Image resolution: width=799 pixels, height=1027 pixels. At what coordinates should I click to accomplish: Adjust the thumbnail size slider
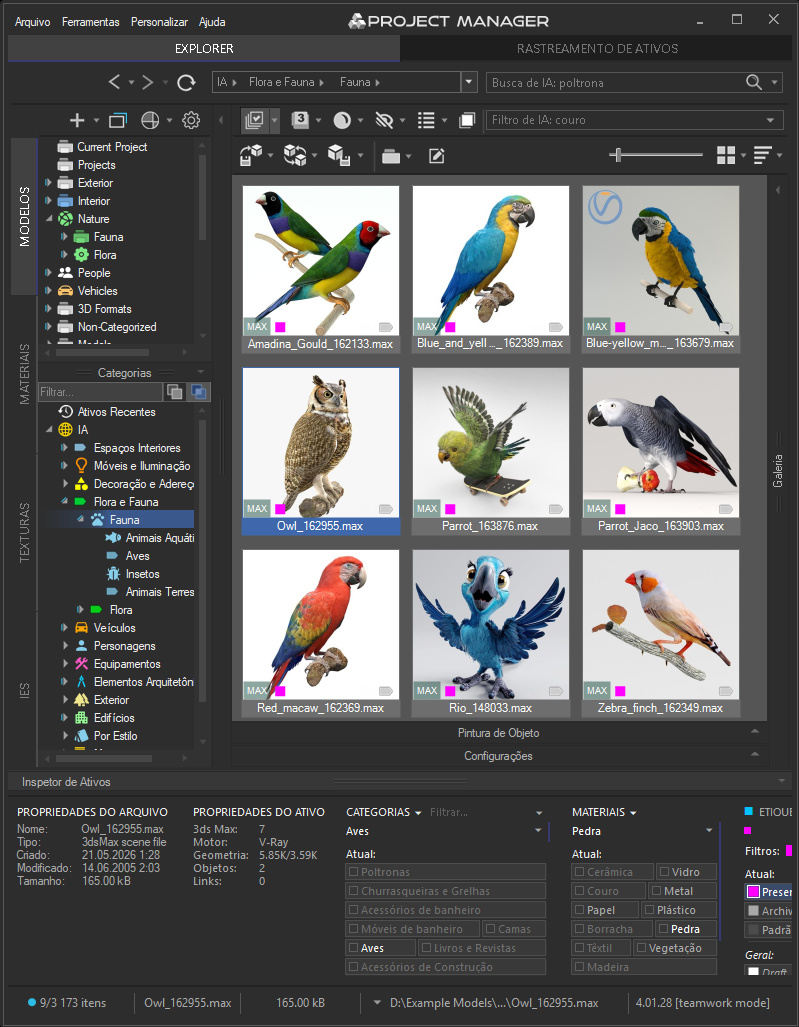[x=618, y=155]
